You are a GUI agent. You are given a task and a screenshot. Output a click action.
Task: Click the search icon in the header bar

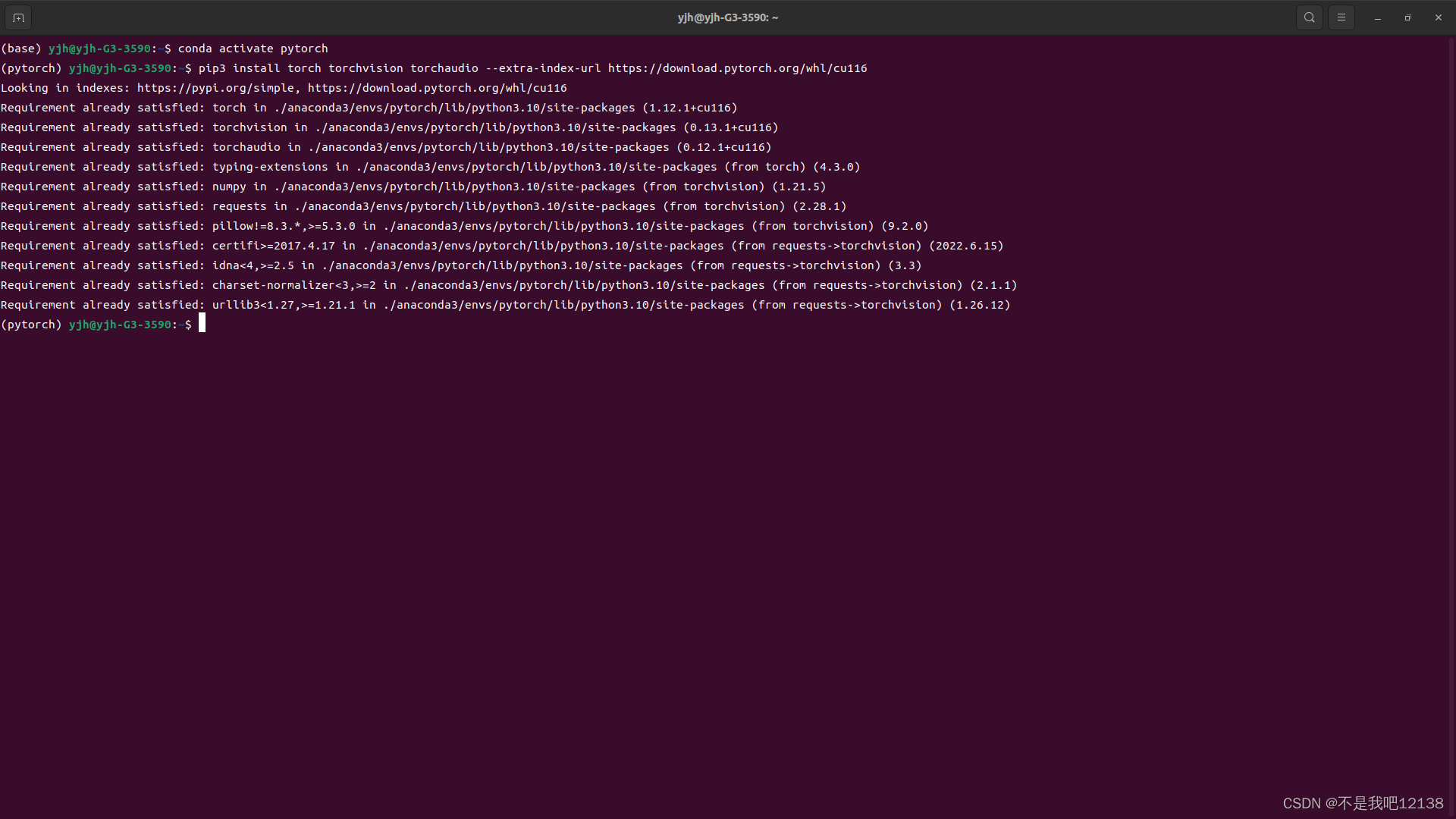[x=1309, y=17]
